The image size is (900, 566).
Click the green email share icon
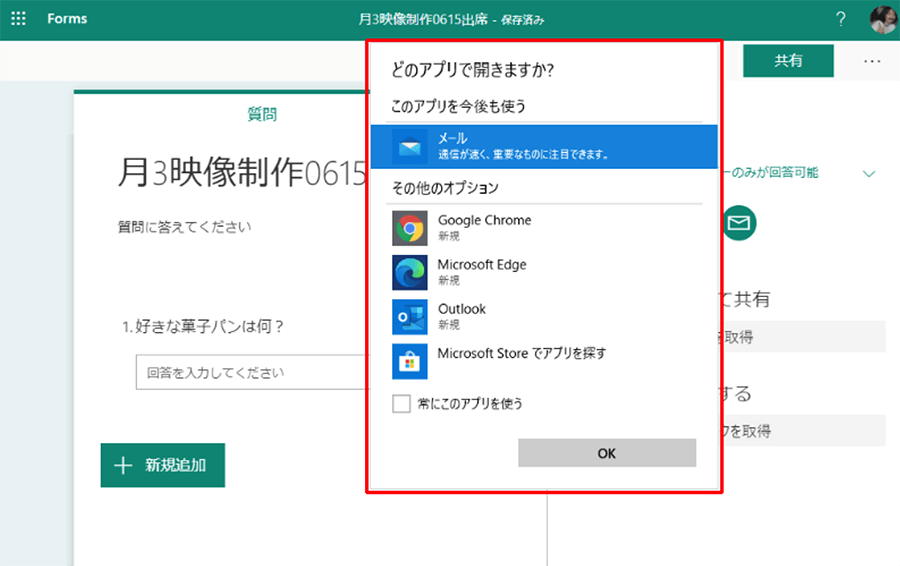[739, 223]
